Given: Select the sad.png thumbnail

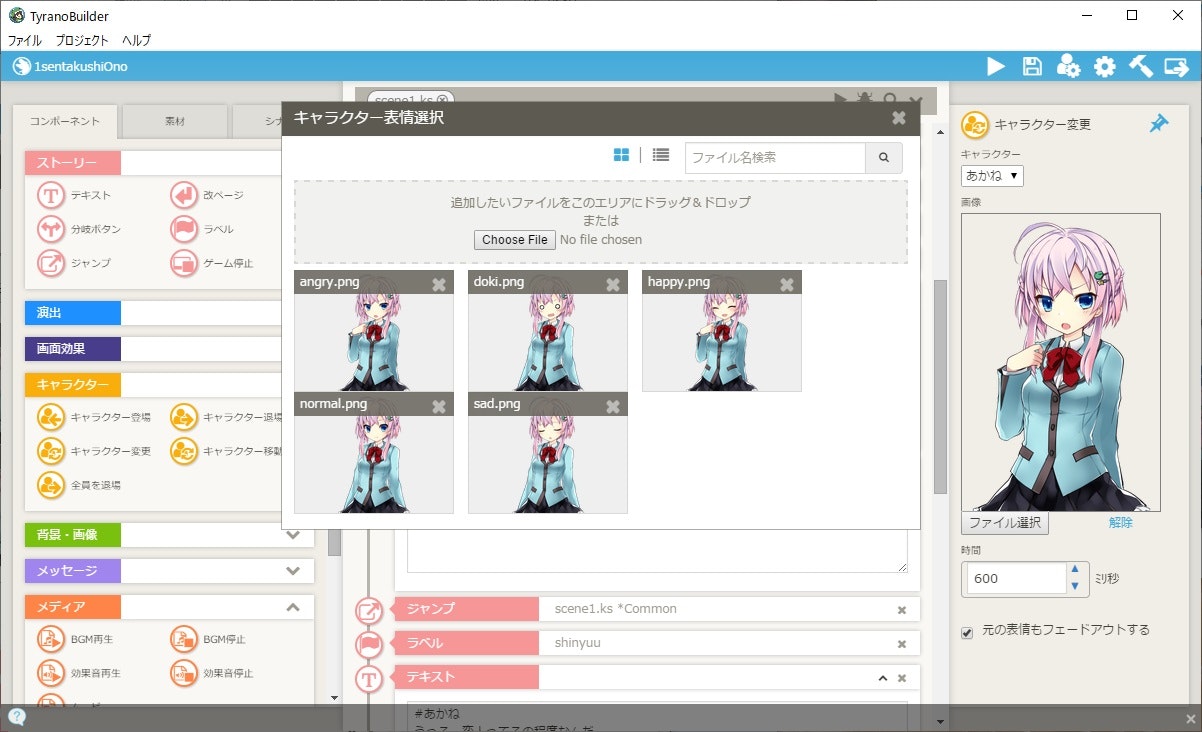Looking at the screenshot, I should click(x=548, y=452).
